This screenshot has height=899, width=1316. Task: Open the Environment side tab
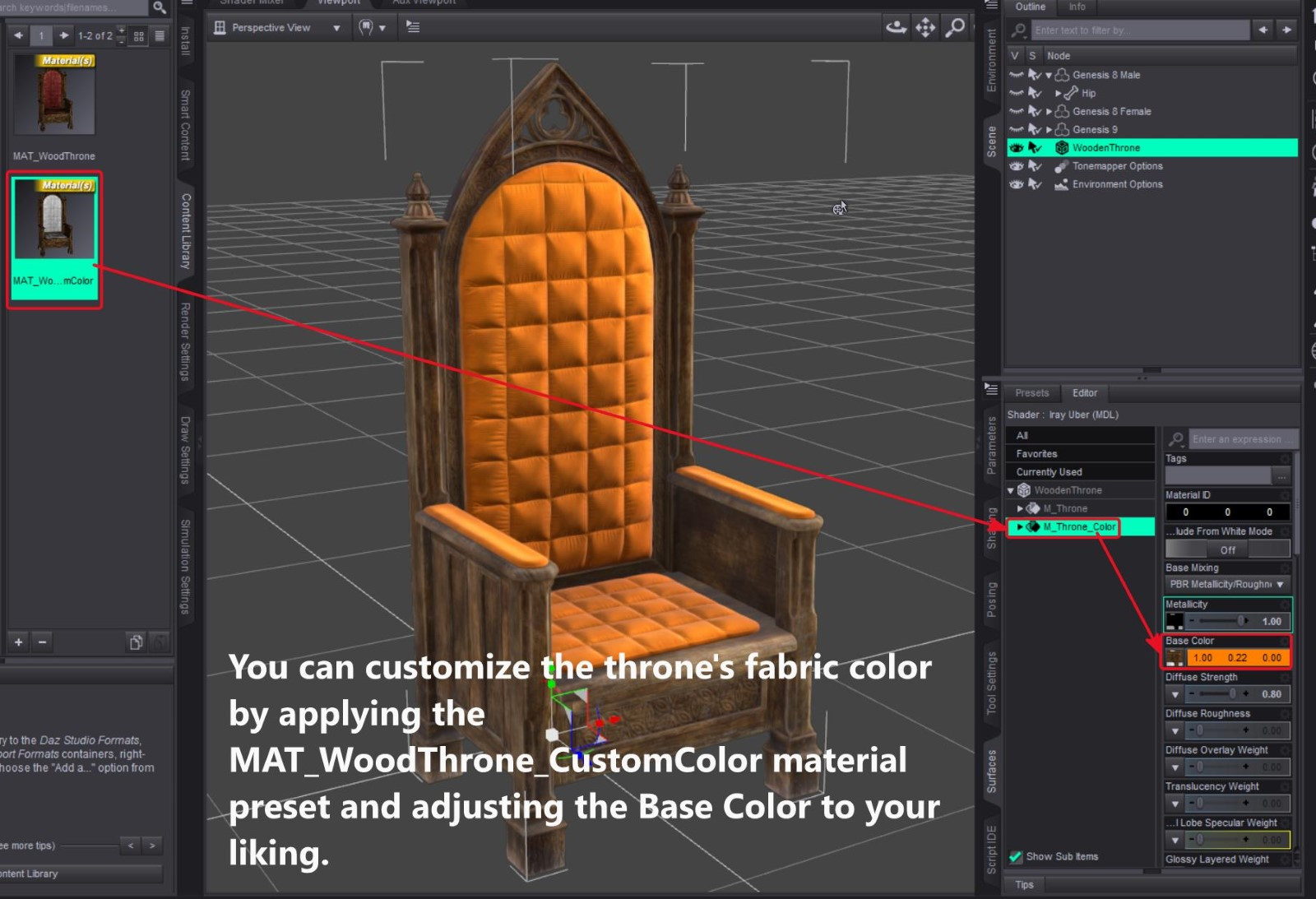click(x=991, y=60)
